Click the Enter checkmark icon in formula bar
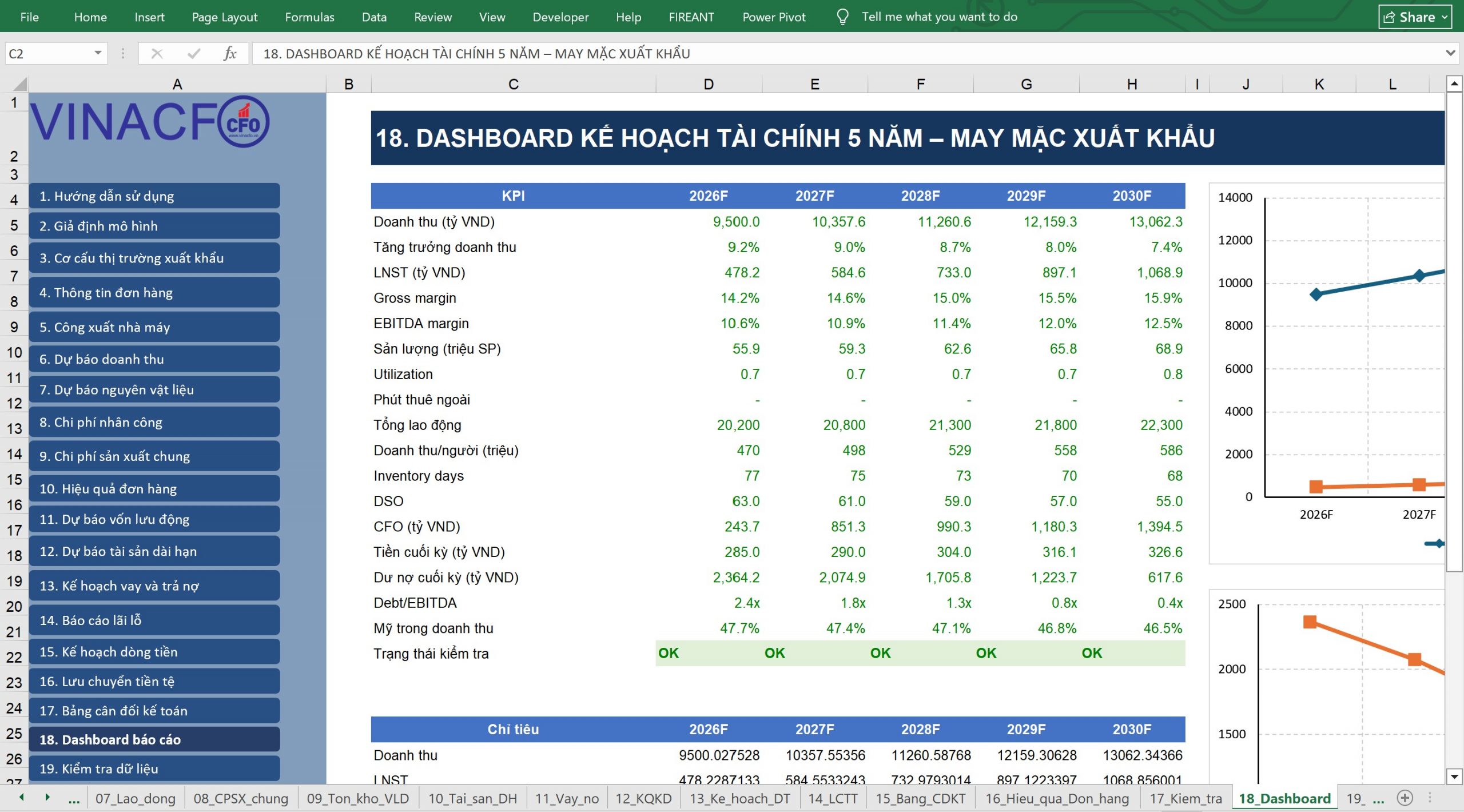Image resolution: width=1464 pixels, height=812 pixels. (x=194, y=53)
